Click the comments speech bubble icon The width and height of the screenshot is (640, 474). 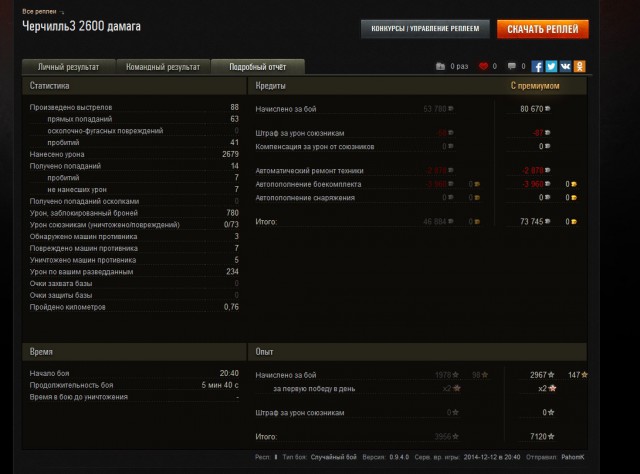tap(511, 66)
